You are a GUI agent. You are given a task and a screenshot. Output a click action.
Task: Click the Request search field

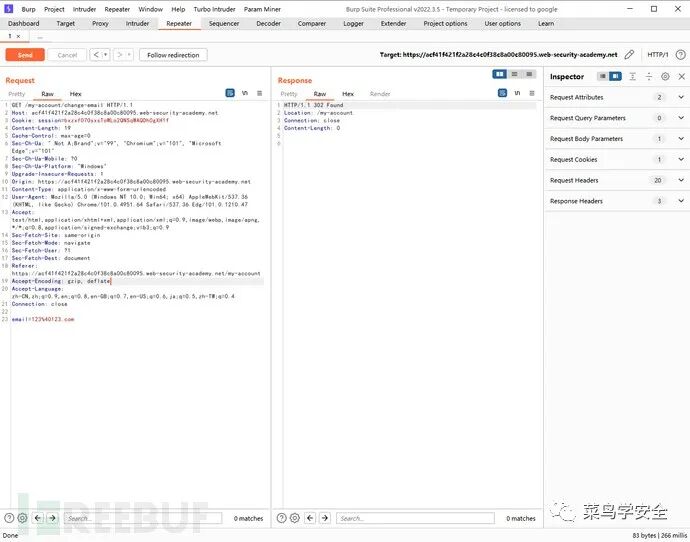(x=143, y=518)
